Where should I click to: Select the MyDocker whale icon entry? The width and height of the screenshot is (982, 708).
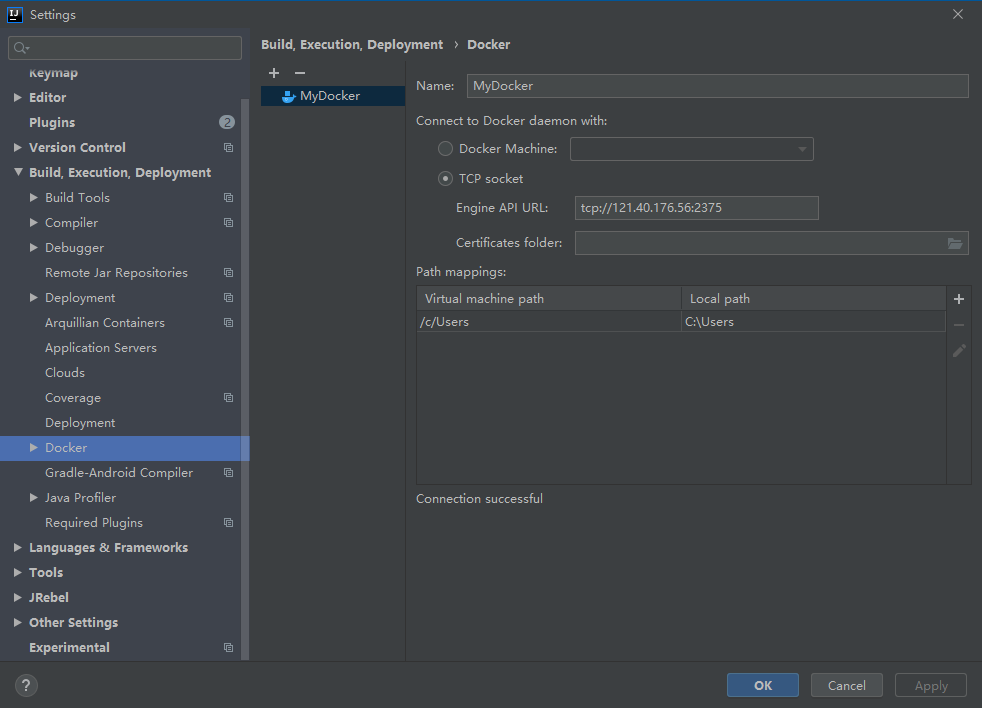pos(288,96)
